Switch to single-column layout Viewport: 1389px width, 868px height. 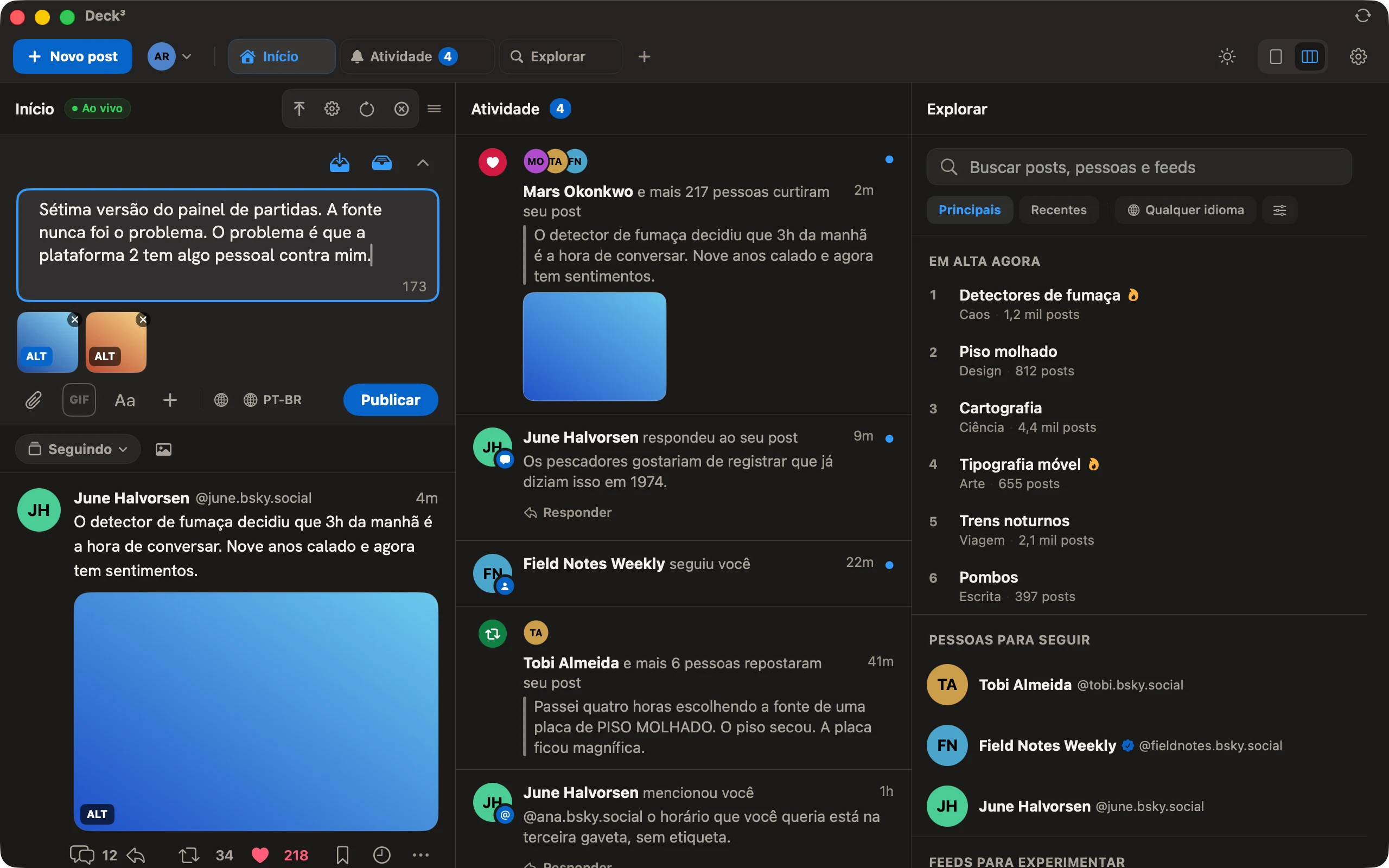(x=1276, y=56)
